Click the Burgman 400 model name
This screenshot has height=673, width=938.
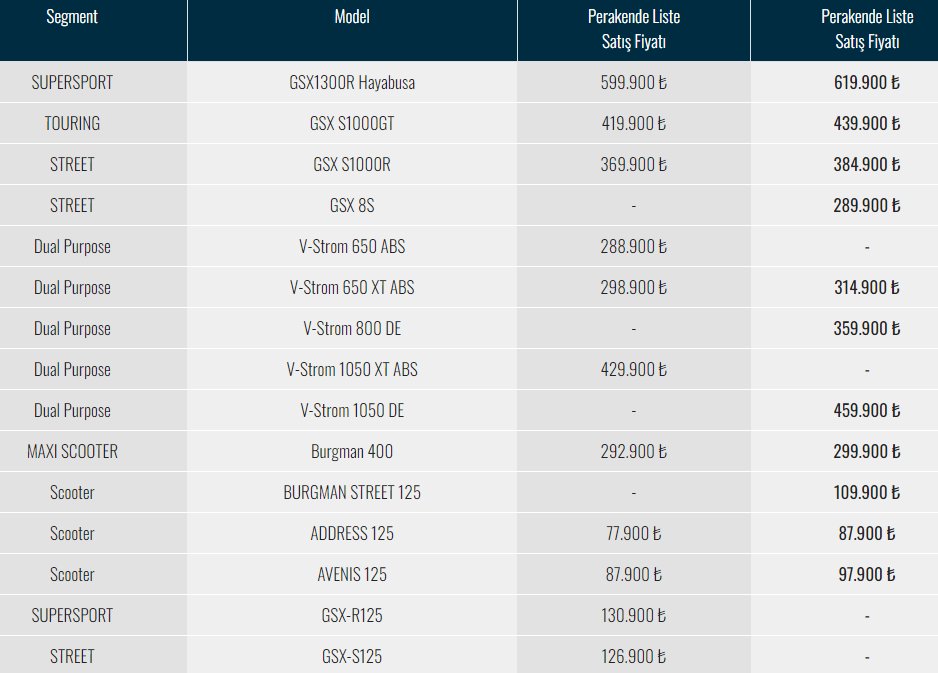pyautogui.click(x=352, y=452)
